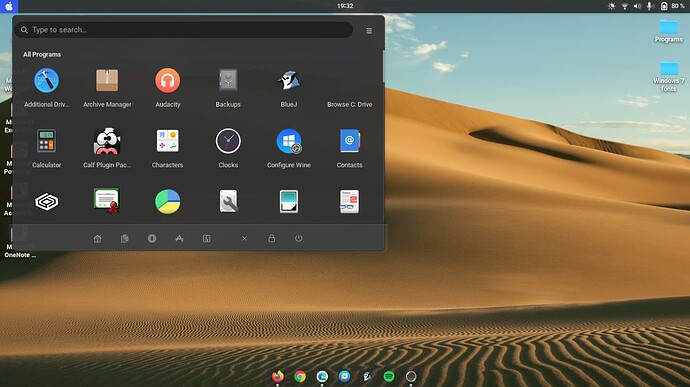Launch the Clocks app
The image size is (690, 387).
coord(228,148)
